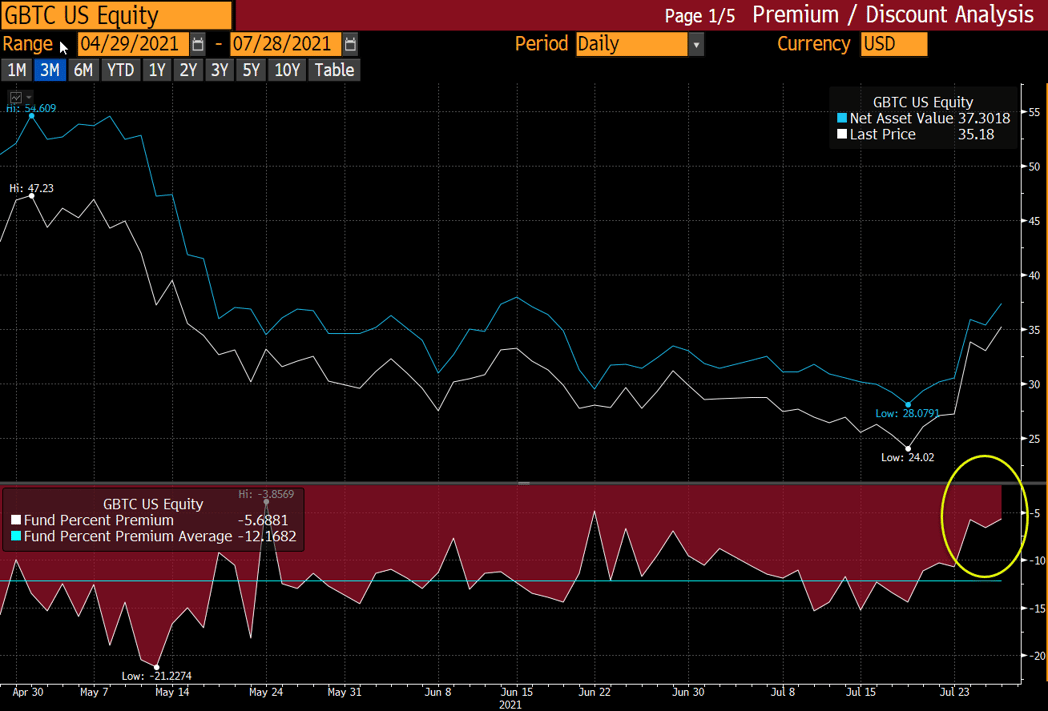Click the premium average figure -12.1682
1048x711 pixels.
[267, 536]
